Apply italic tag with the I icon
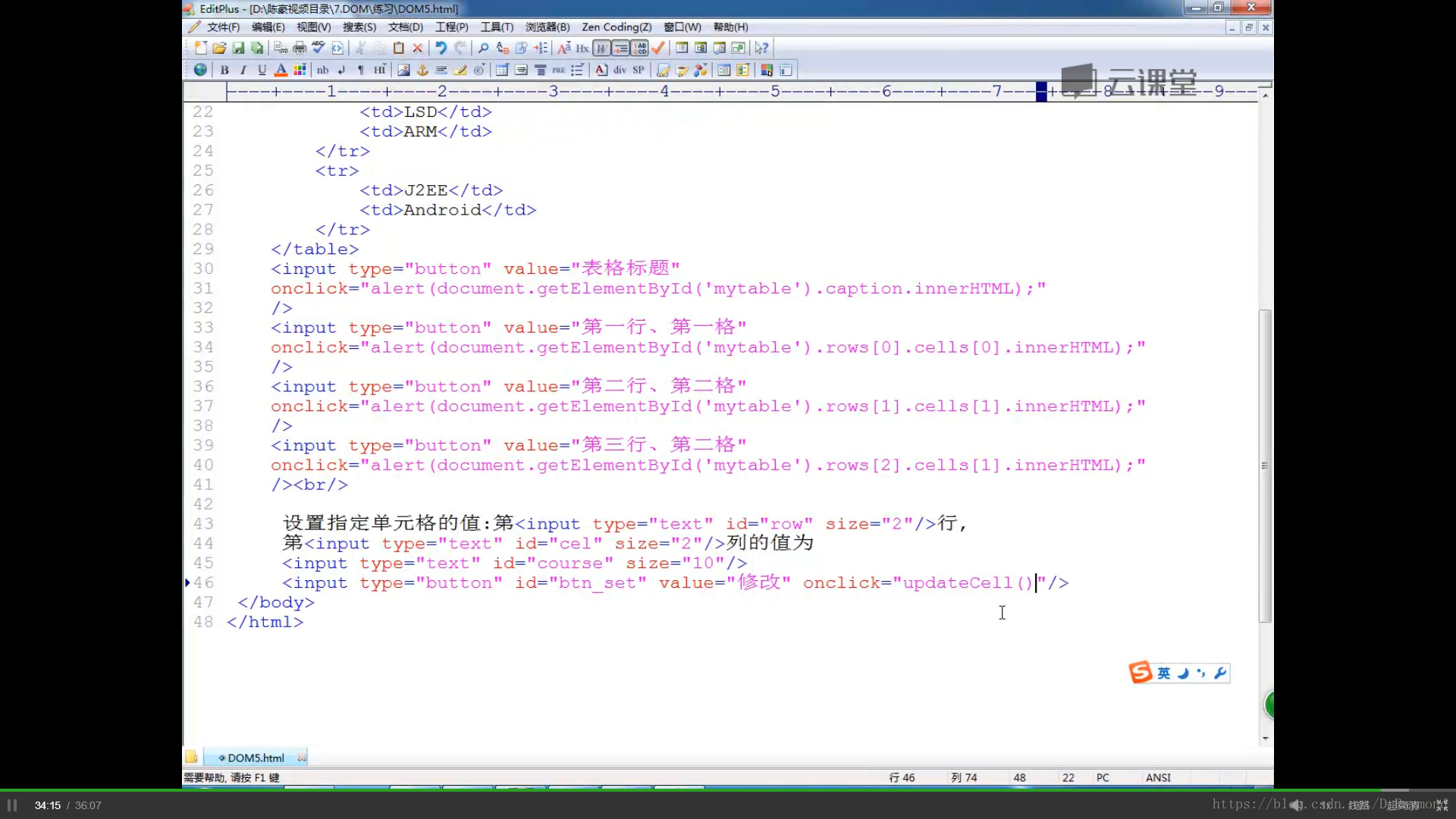 pos(243,70)
